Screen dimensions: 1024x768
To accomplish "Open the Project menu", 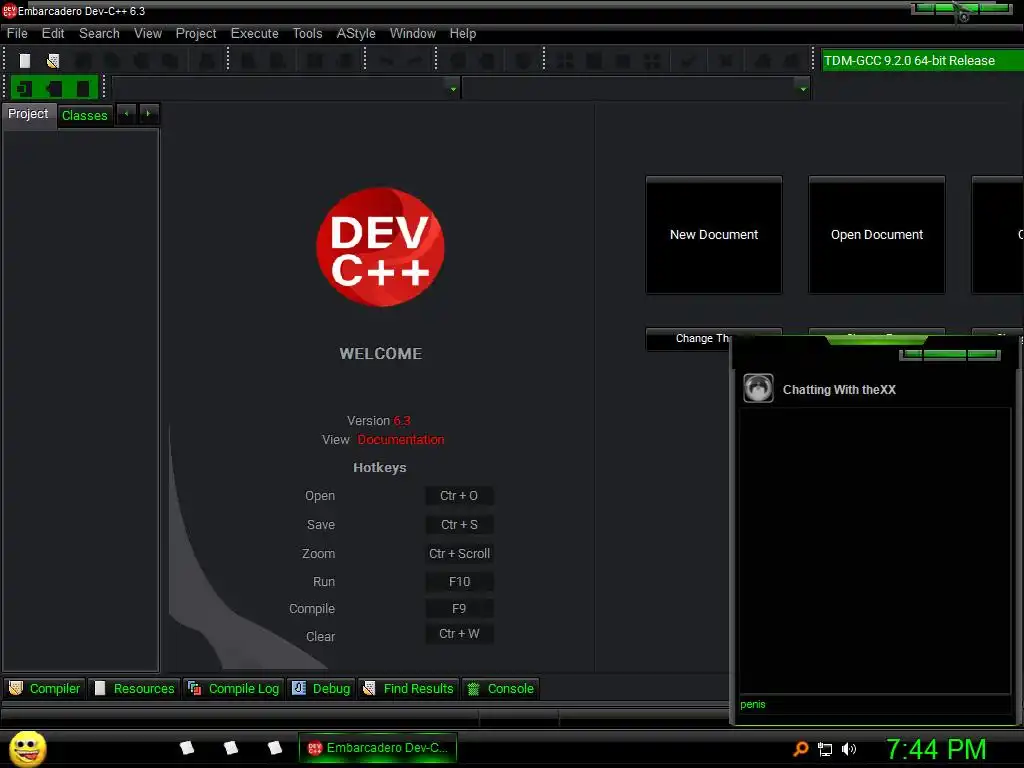I will [196, 33].
